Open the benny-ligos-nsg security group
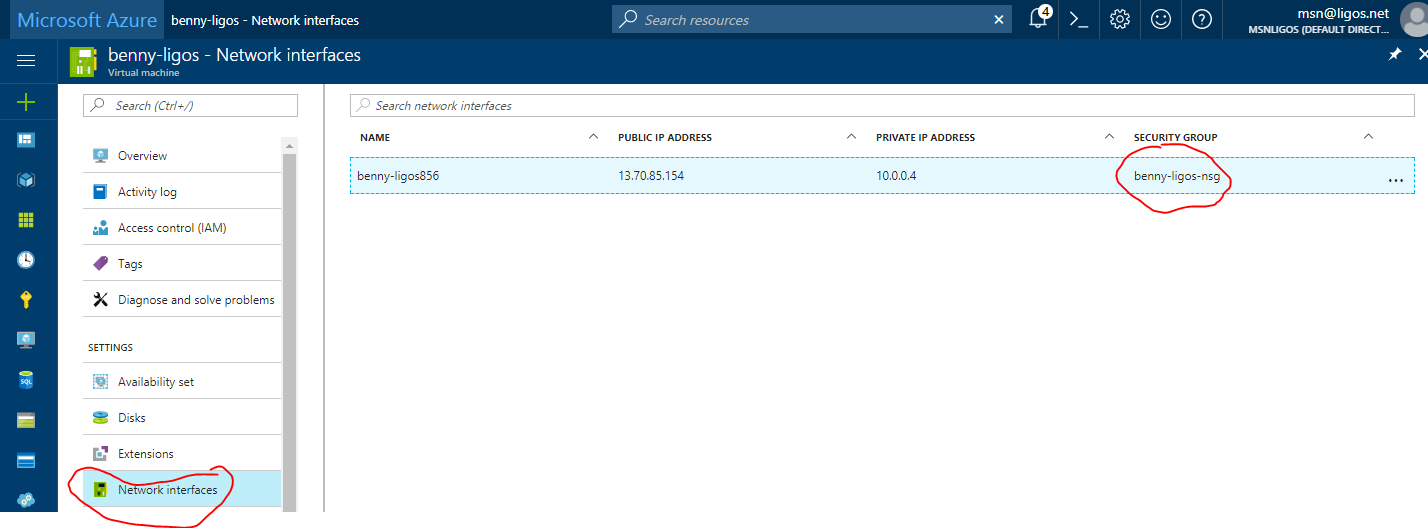The height and width of the screenshot is (528, 1428). click(x=1177, y=176)
